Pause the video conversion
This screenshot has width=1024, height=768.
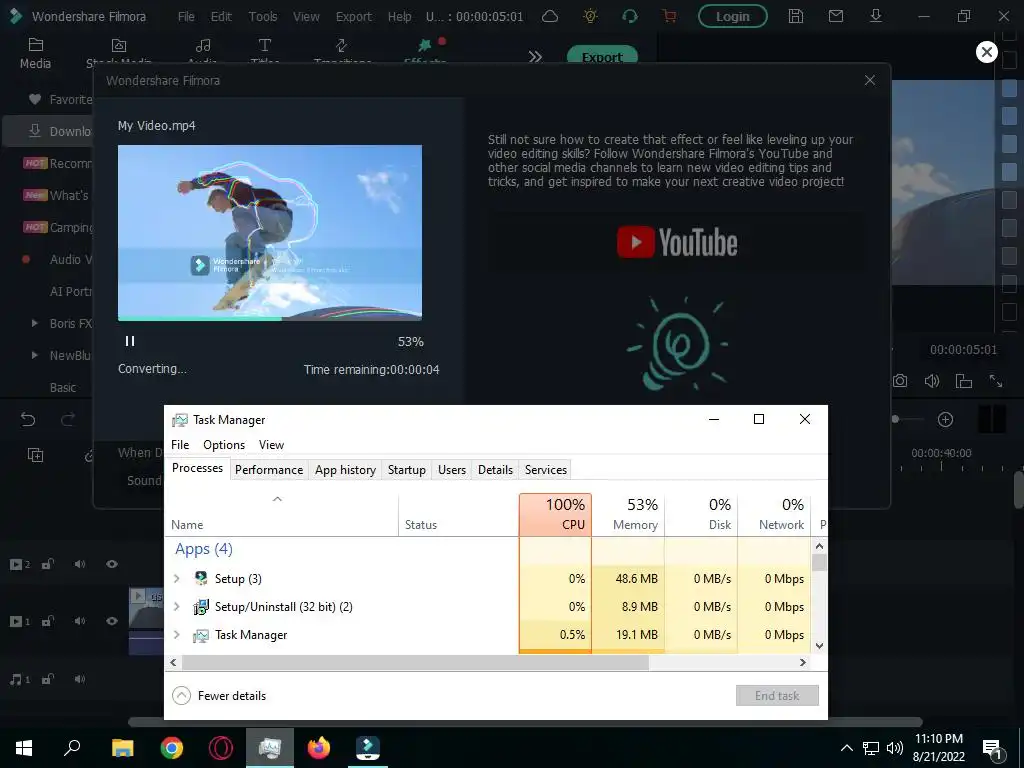pyautogui.click(x=130, y=341)
